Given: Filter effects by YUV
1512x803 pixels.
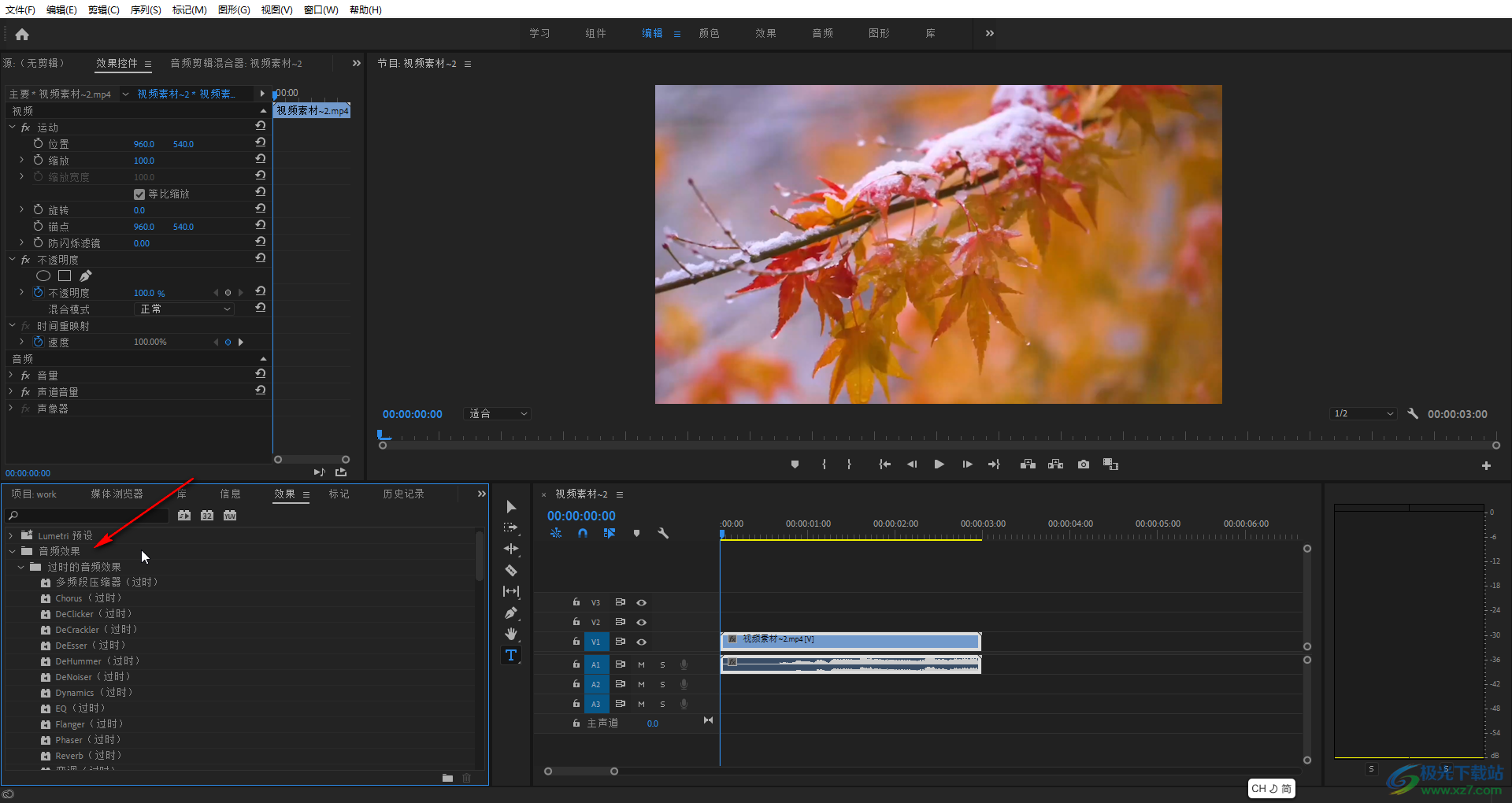Looking at the screenshot, I should coord(230,516).
